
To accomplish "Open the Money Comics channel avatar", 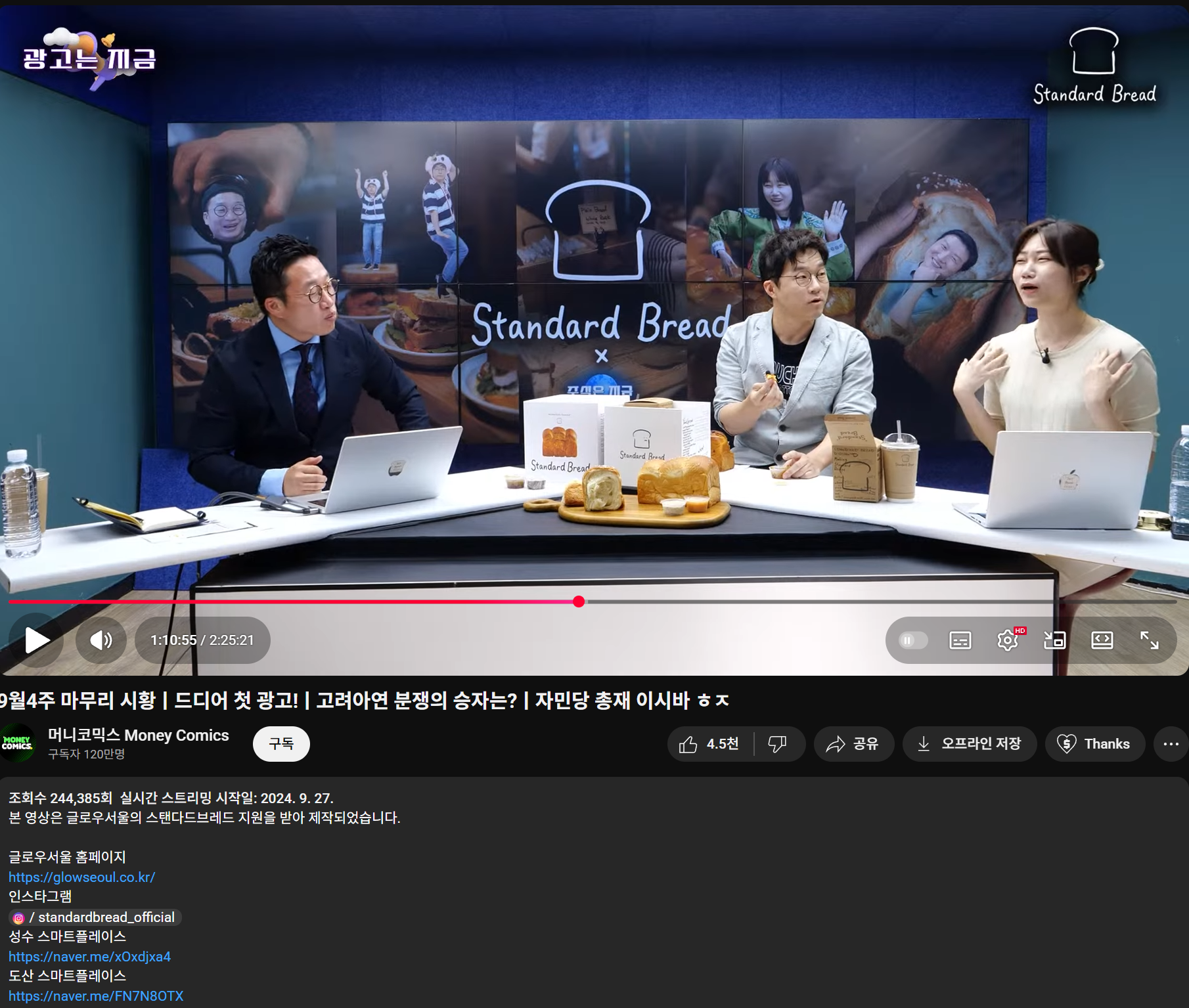I will [x=17, y=743].
